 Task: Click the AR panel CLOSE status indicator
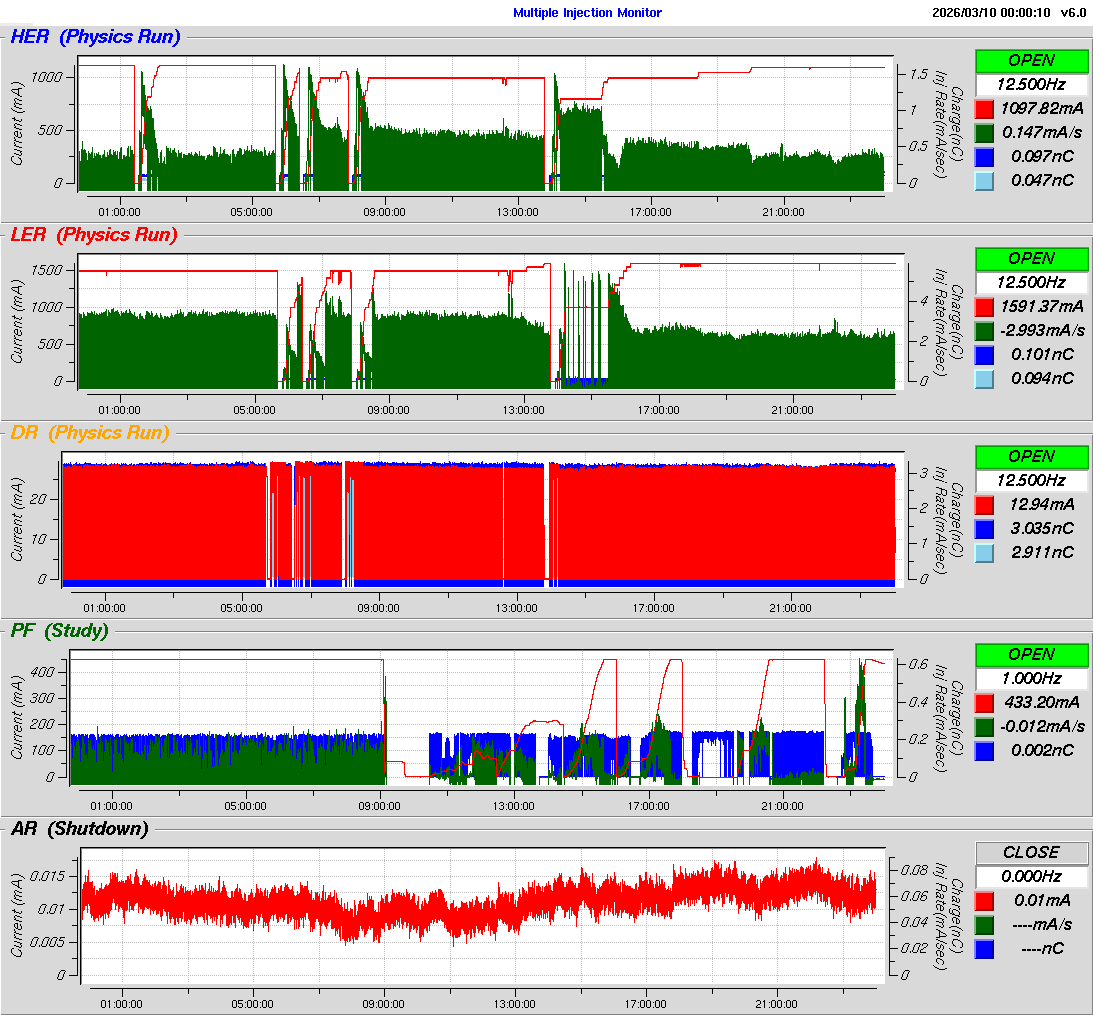pos(1031,852)
